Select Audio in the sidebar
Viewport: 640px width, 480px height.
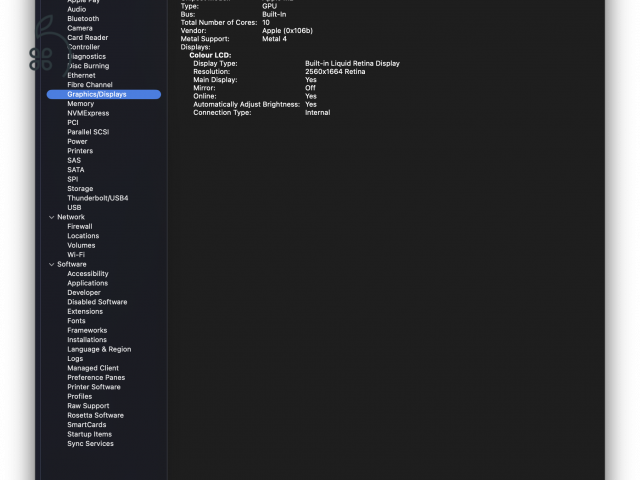coord(76,9)
